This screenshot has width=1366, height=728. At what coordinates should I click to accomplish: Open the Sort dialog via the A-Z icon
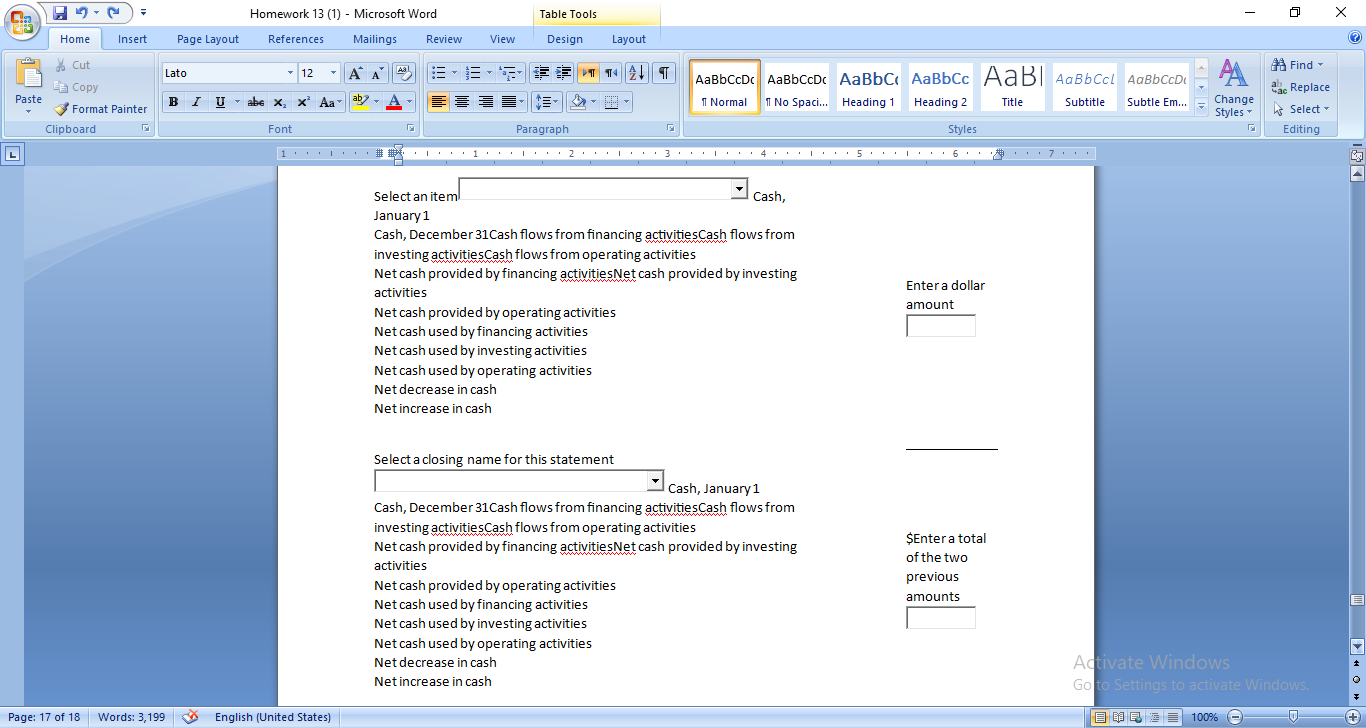pos(635,72)
